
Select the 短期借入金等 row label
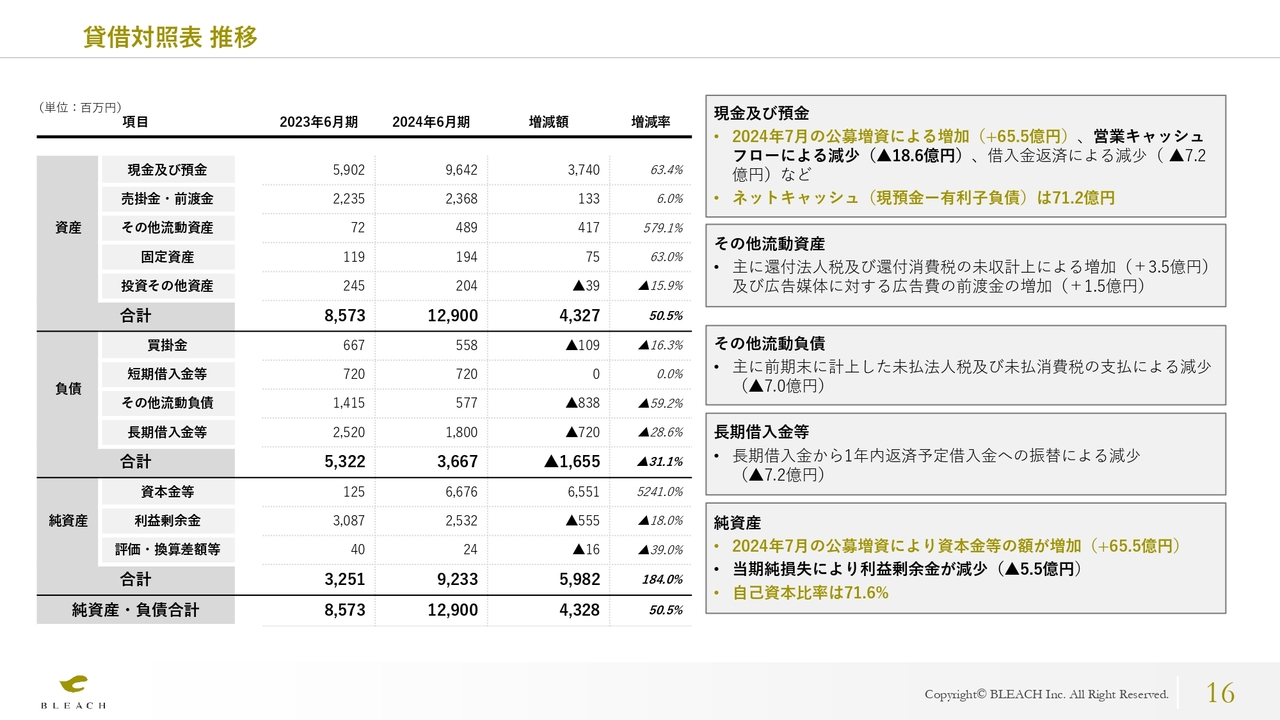pyautogui.click(x=167, y=374)
